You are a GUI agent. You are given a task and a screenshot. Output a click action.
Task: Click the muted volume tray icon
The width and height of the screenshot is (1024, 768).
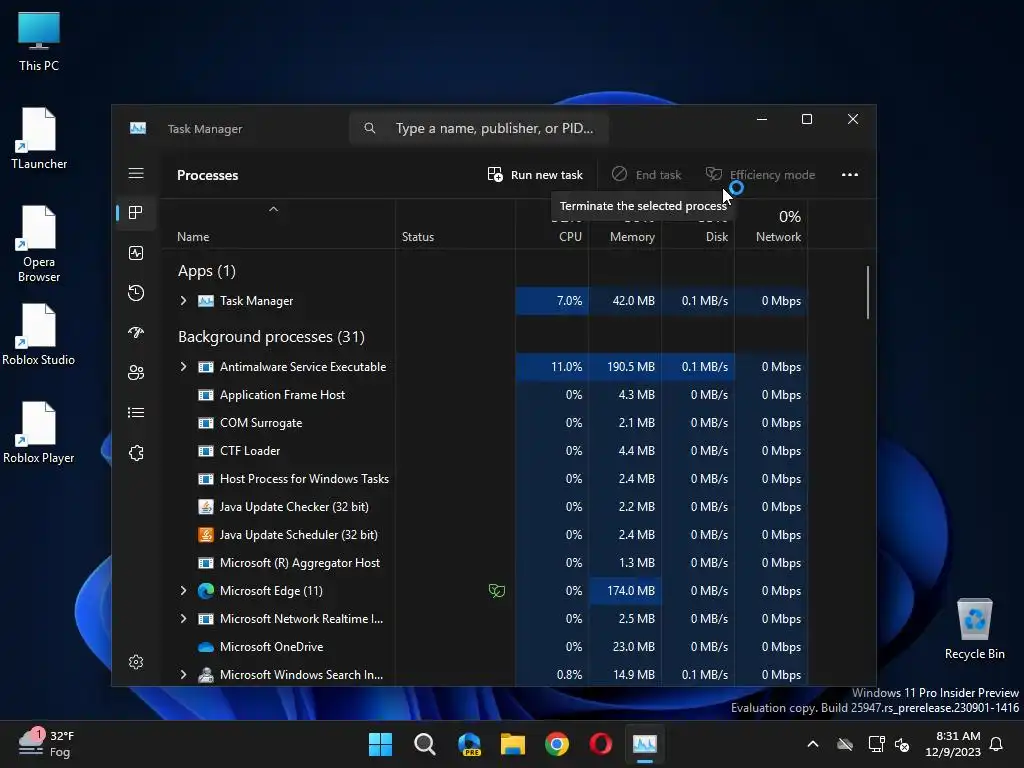click(902, 744)
